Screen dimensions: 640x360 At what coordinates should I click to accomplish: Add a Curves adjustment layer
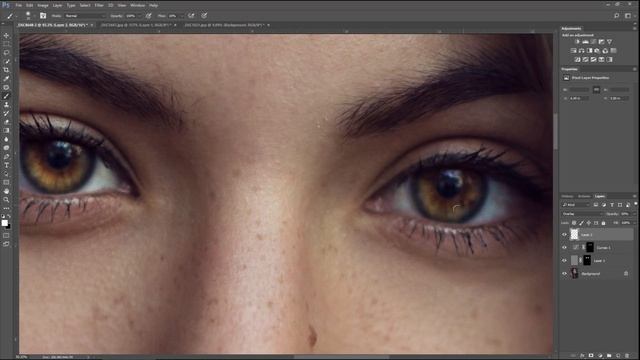[593, 42]
